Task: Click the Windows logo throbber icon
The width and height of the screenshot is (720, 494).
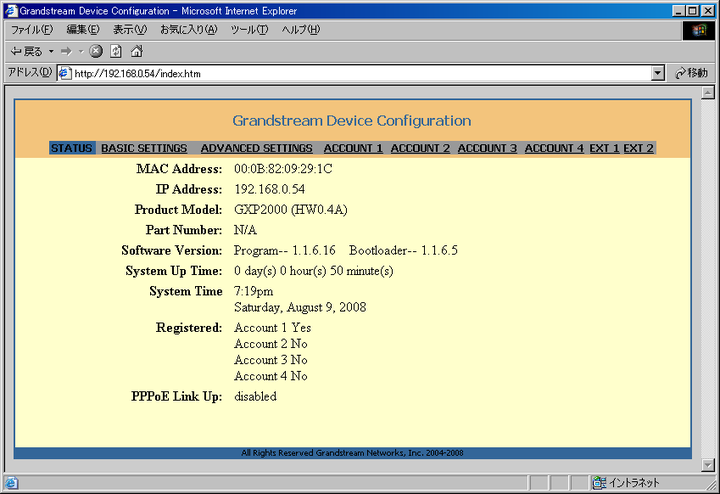Action: click(700, 30)
